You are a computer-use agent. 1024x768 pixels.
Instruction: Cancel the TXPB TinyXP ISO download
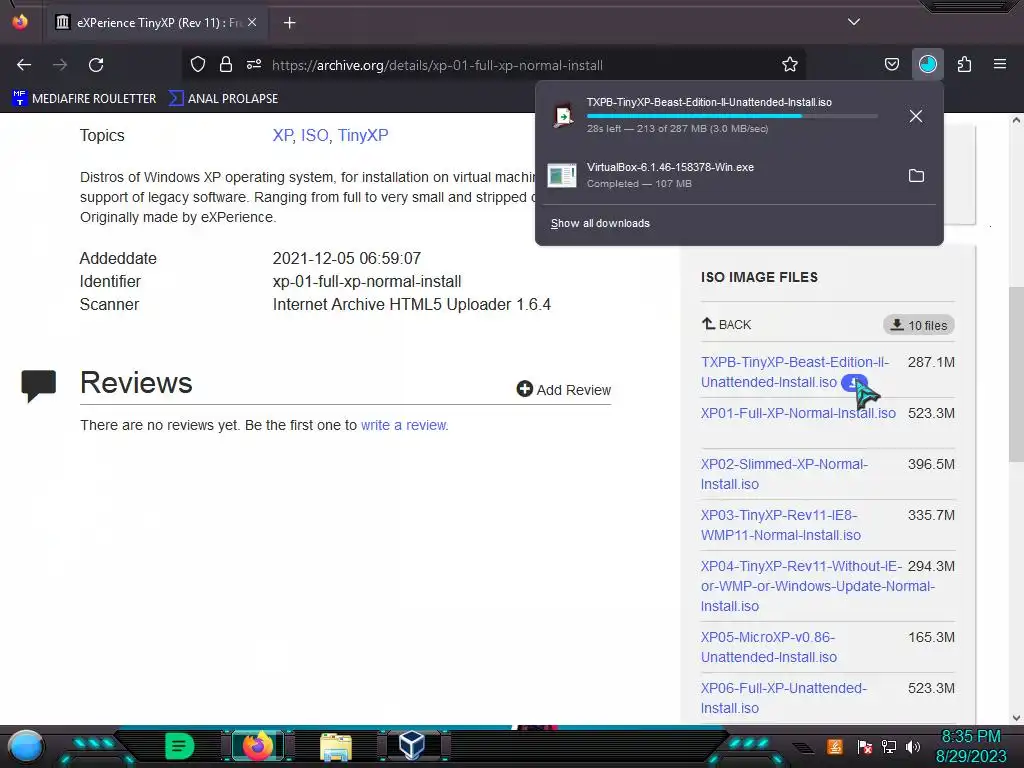[916, 116]
